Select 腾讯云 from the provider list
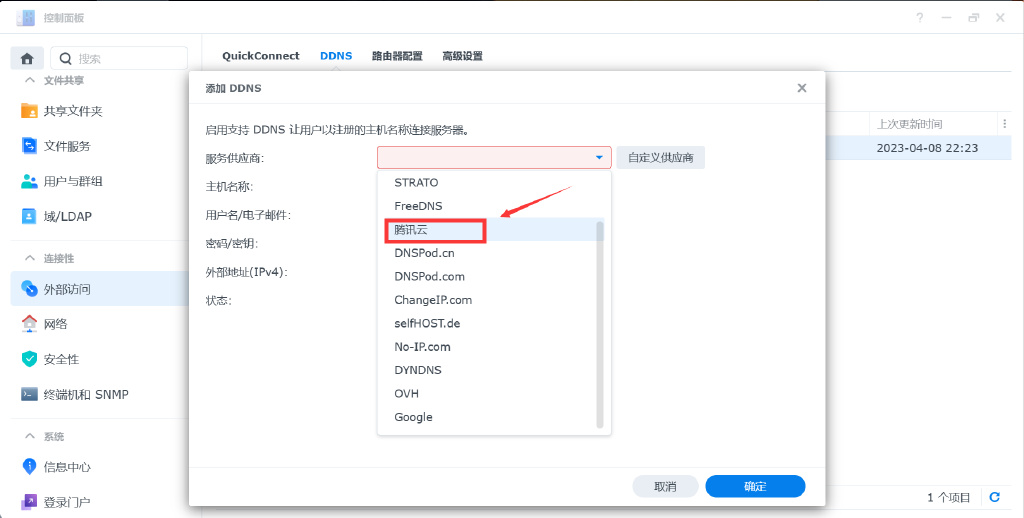Screen dimensions: 1024x518 (490, 230)
